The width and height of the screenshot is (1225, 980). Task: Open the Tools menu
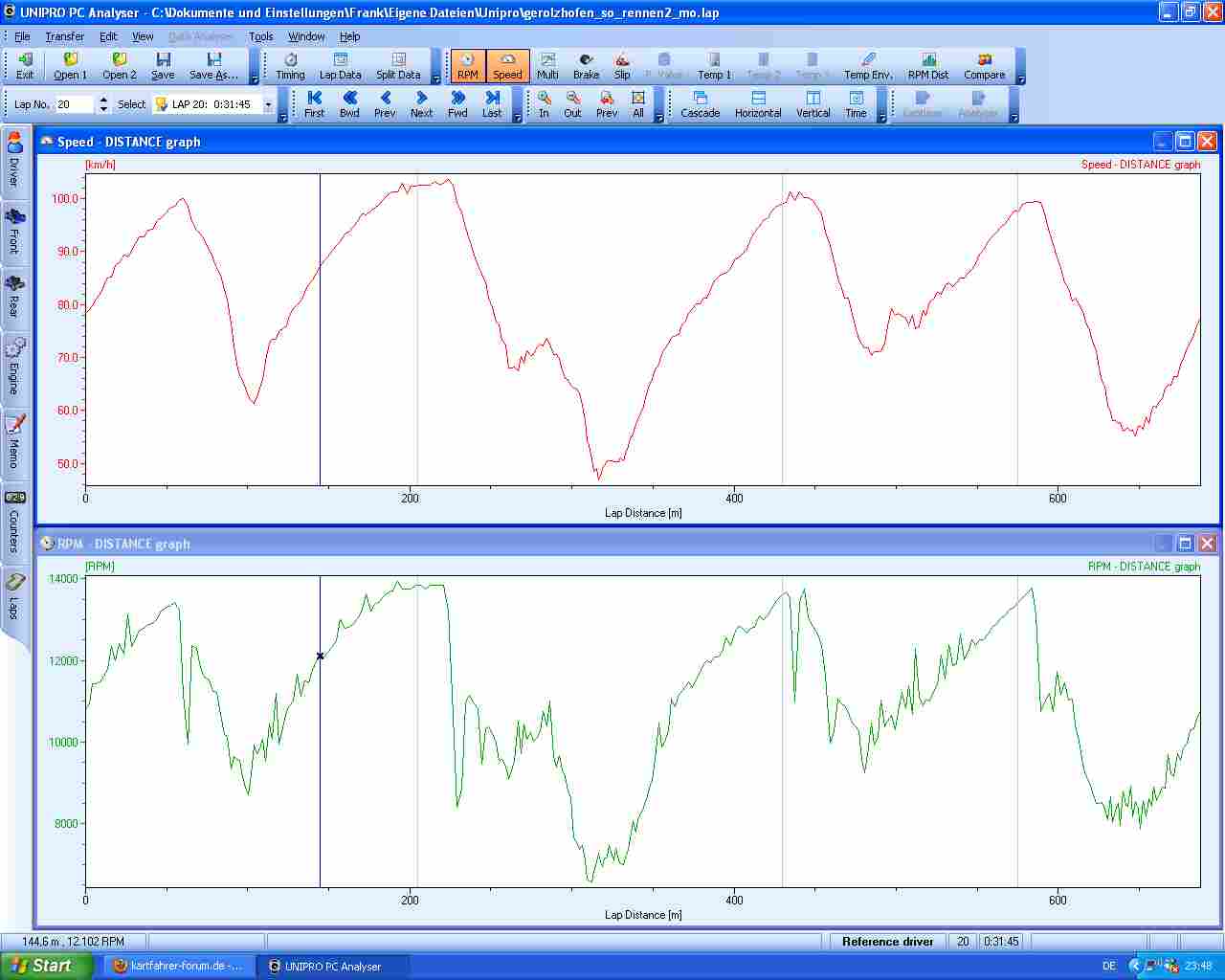point(261,36)
